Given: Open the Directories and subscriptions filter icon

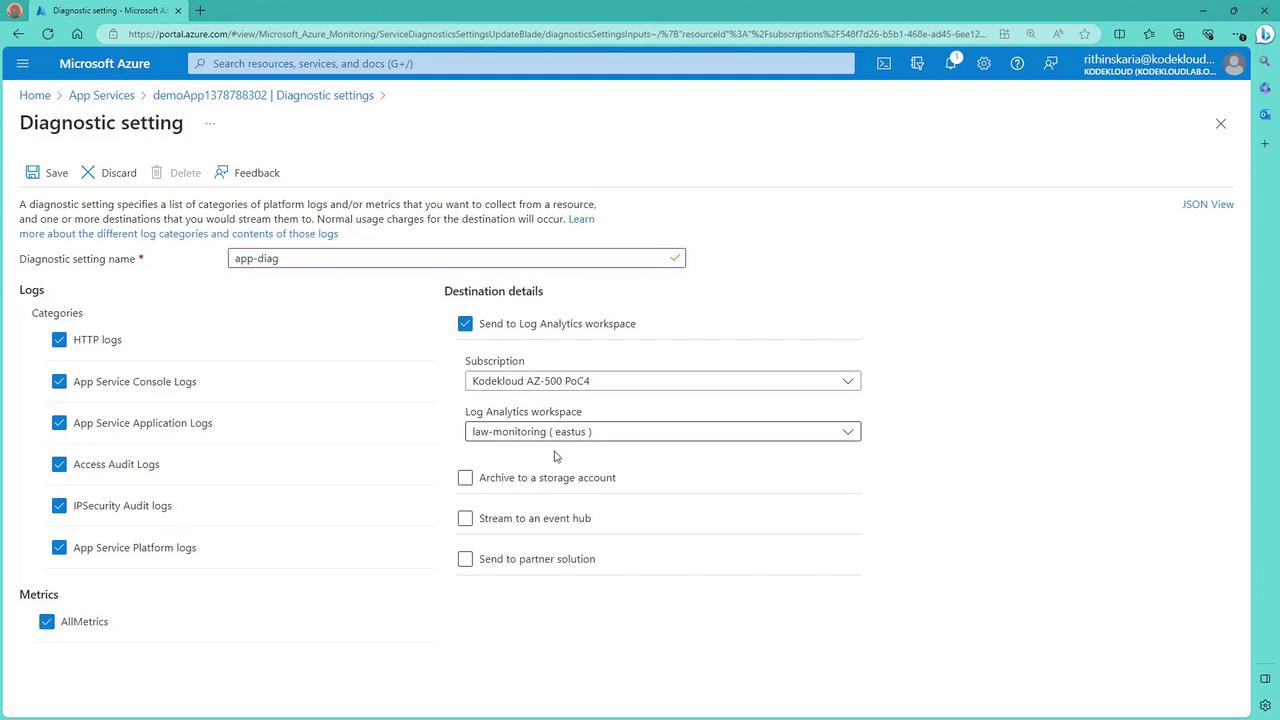Looking at the screenshot, I should (x=917, y=63).
